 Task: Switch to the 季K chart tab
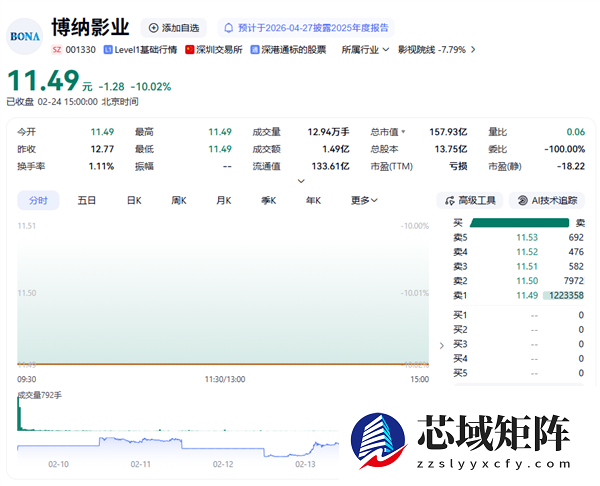[x=269, y=201]
